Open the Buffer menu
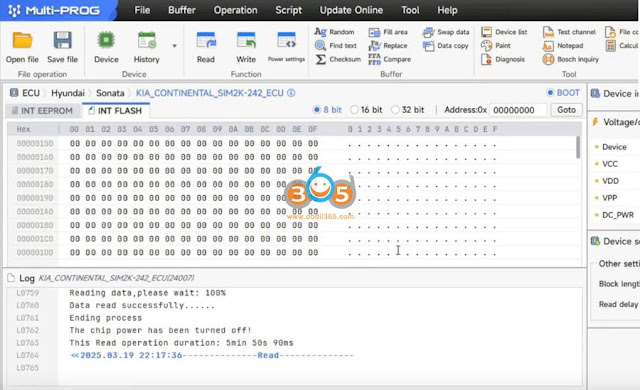The width and height of the screenshot is (640, 390). click(182, 10)
